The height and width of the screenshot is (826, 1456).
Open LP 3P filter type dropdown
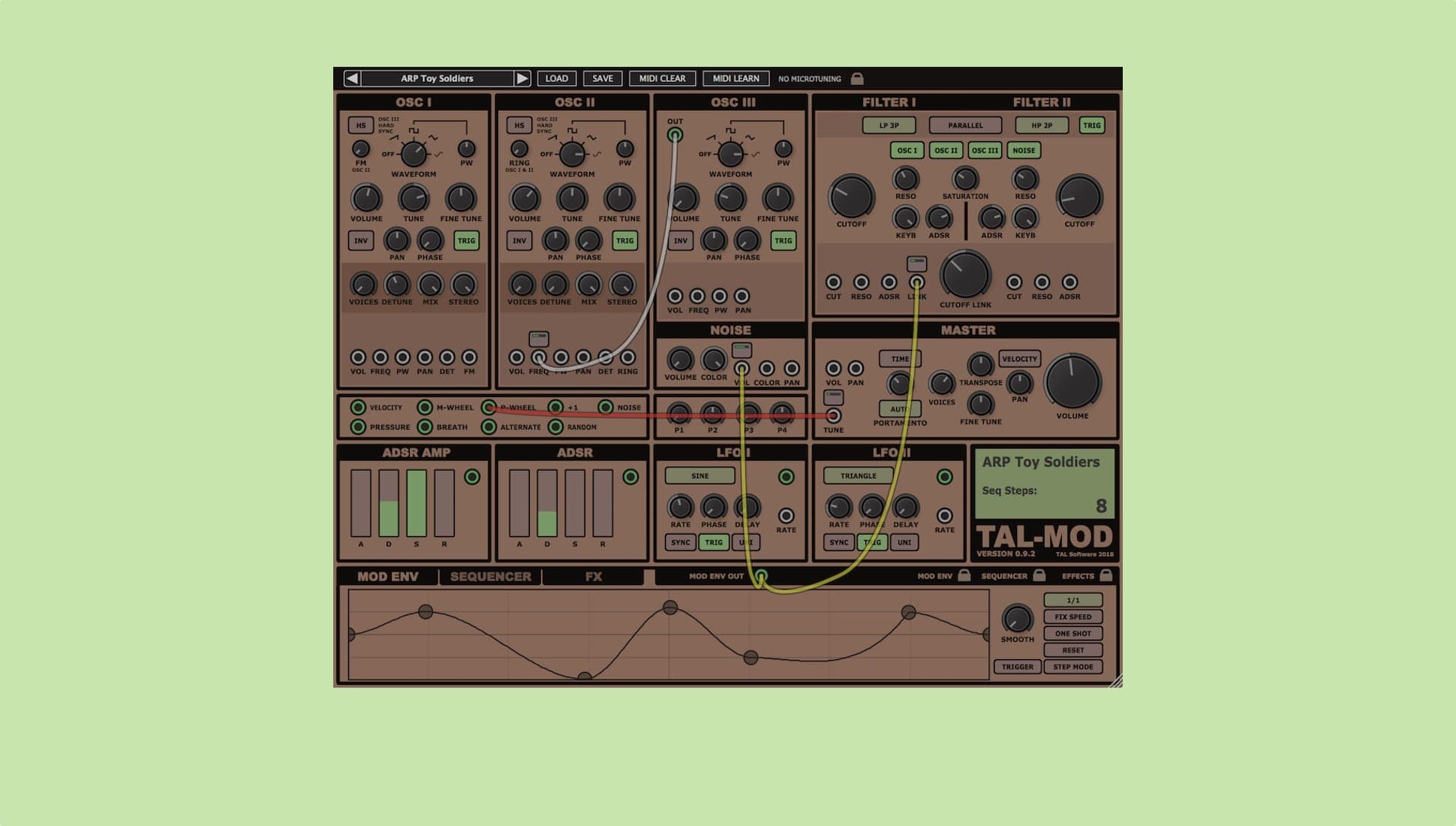click(889, 125)
